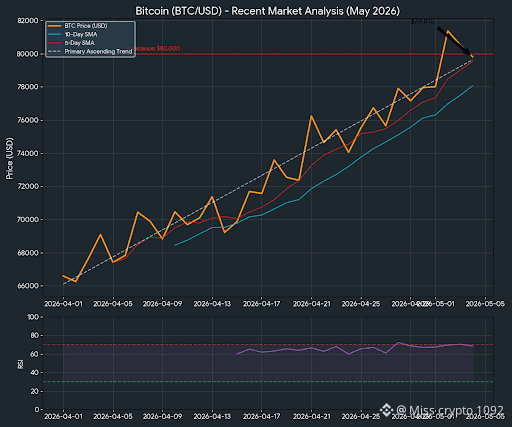The image size is (512, 427).
Task: Click the 60 tick on the RSI axis
Action: point(35,354)
